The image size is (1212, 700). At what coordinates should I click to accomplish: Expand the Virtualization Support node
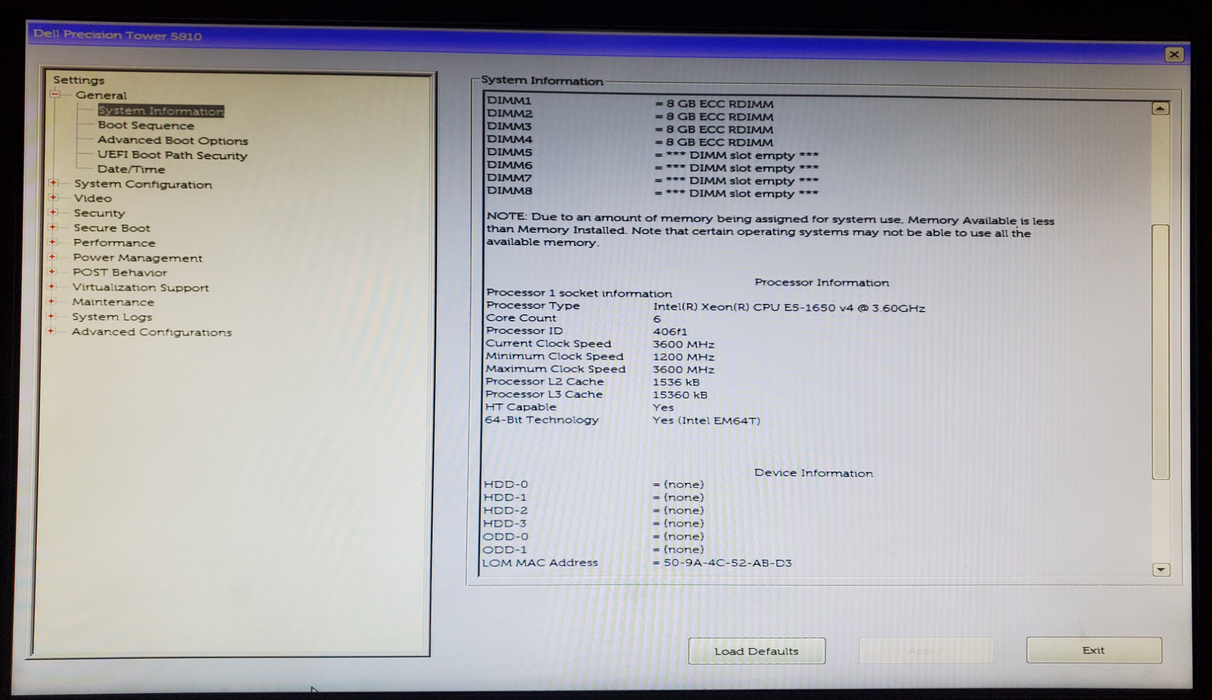[x=53, y=287]
